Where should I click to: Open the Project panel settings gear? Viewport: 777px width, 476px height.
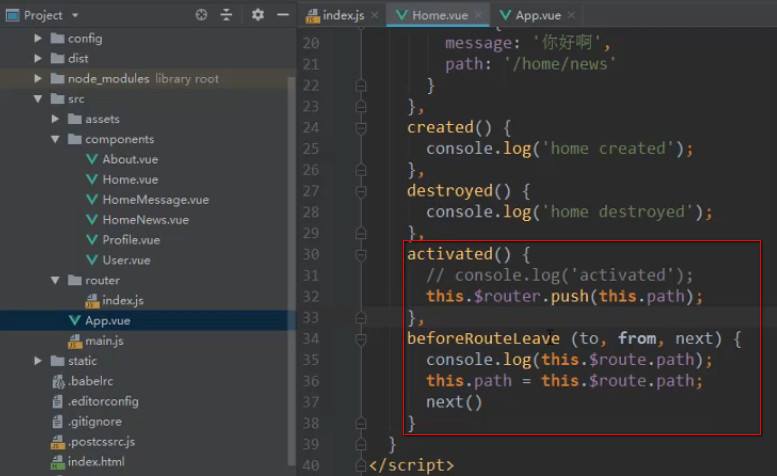(258, 15)
